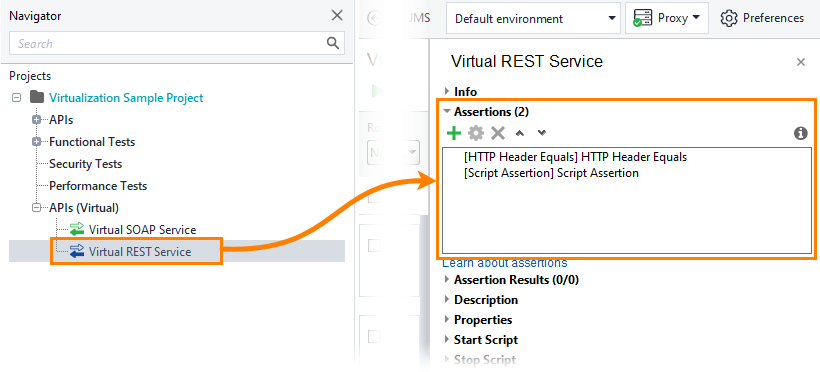Close the Navigator panel with the X
The height and width of the screenshot is (372, 820).
pyautogui.click(x=337, y=16)
